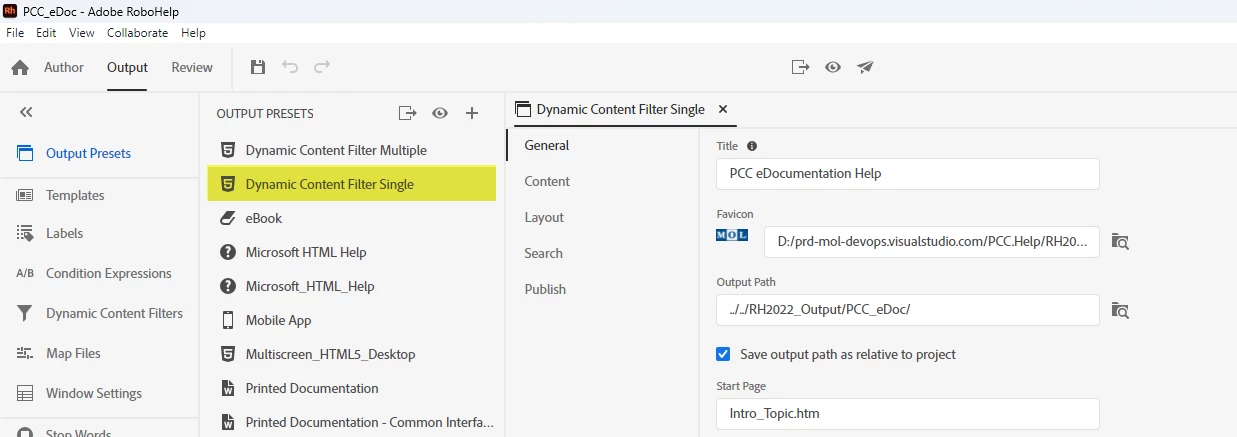Collapse the left sidebar with double chevron
The height and width of the screenshot is (437, 1237).
point(26,112)
